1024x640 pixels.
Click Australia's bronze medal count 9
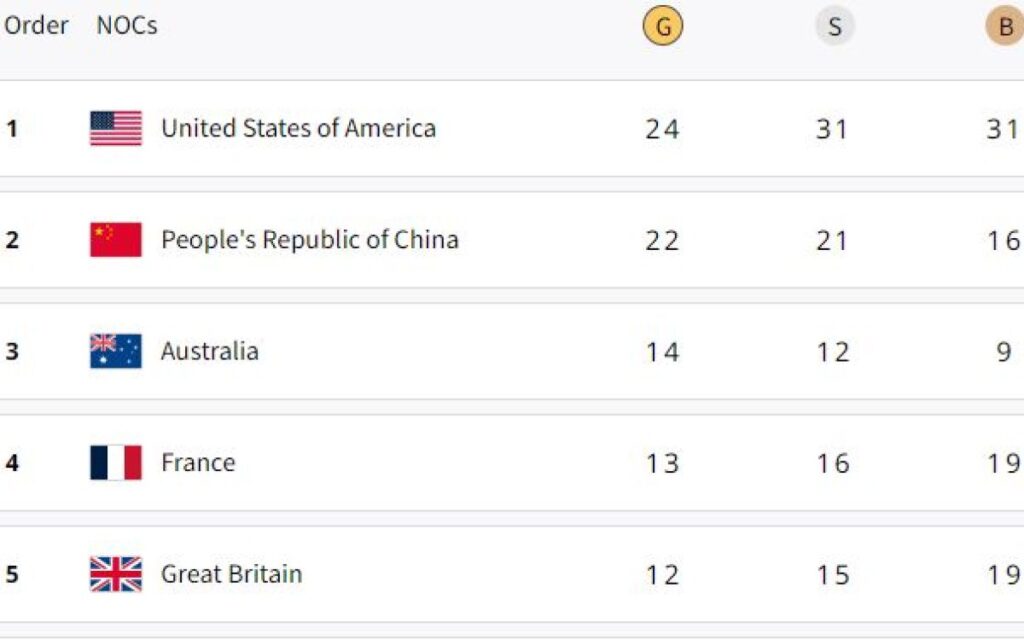[x=1004, y=352]
